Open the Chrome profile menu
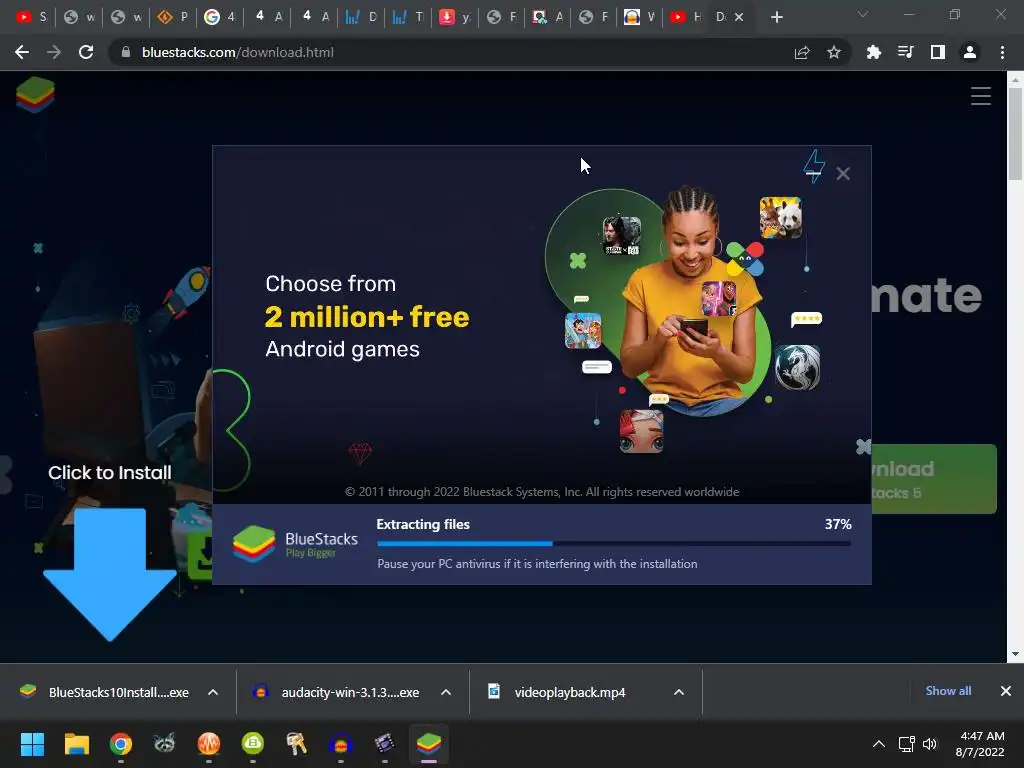This screenshot has width=1024, height=768. [970, 52]
